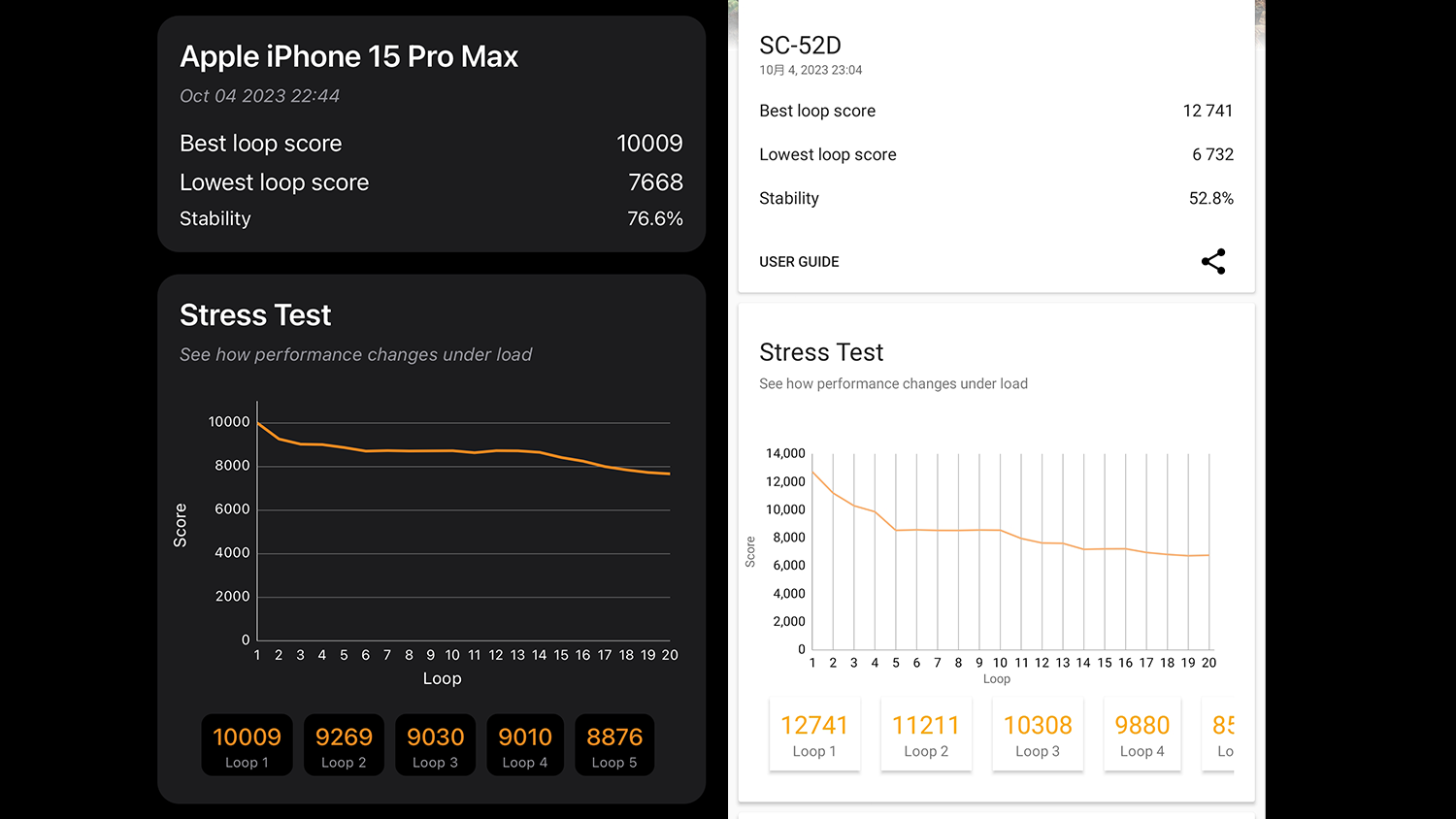Select the 9269 Loop 2 score tile
This screenshot has width=1456, height=819.
pos(344,745)
